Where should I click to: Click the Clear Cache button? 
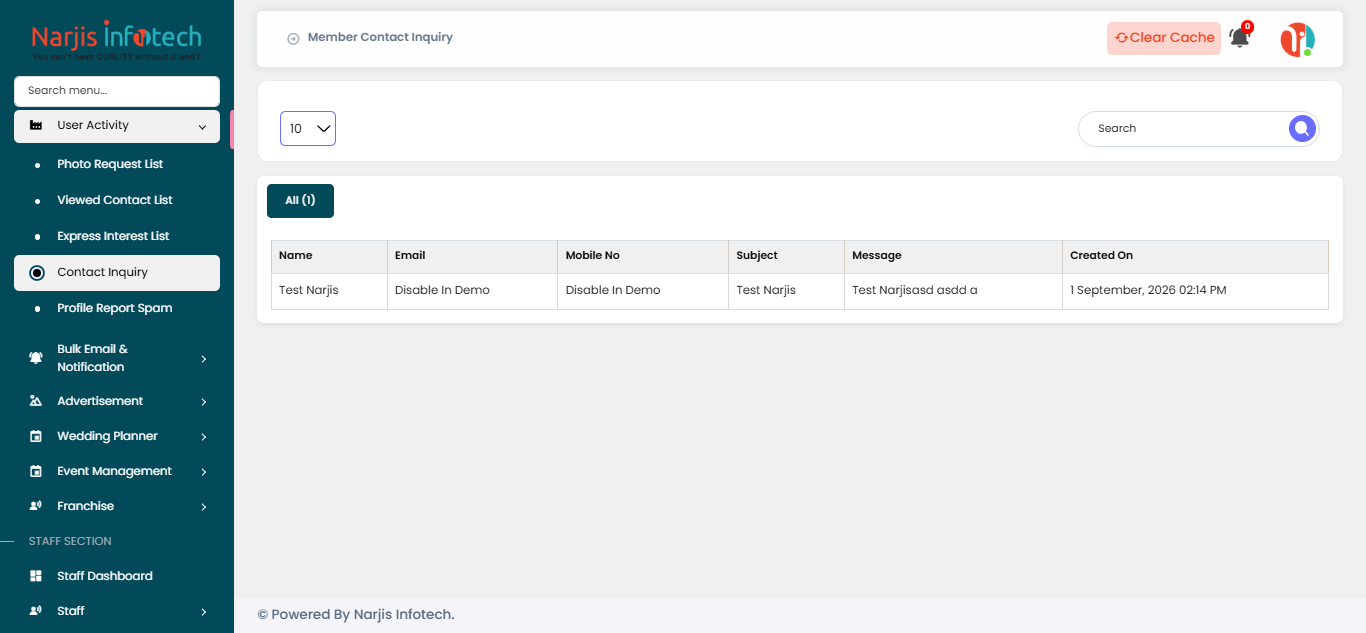point(1164,38)
